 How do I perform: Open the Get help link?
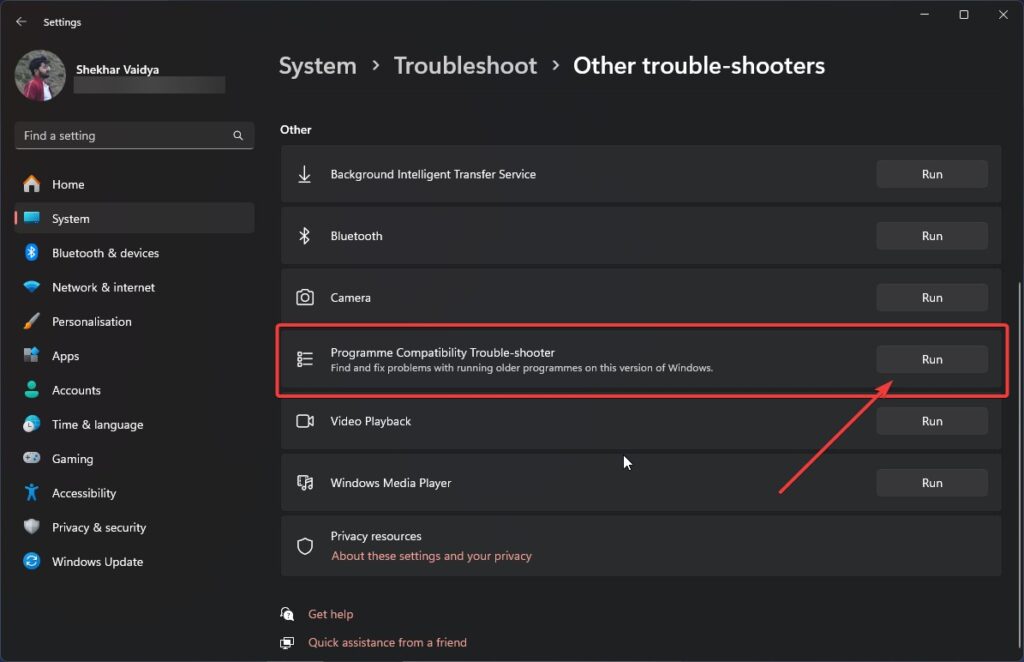coord(330,614)
